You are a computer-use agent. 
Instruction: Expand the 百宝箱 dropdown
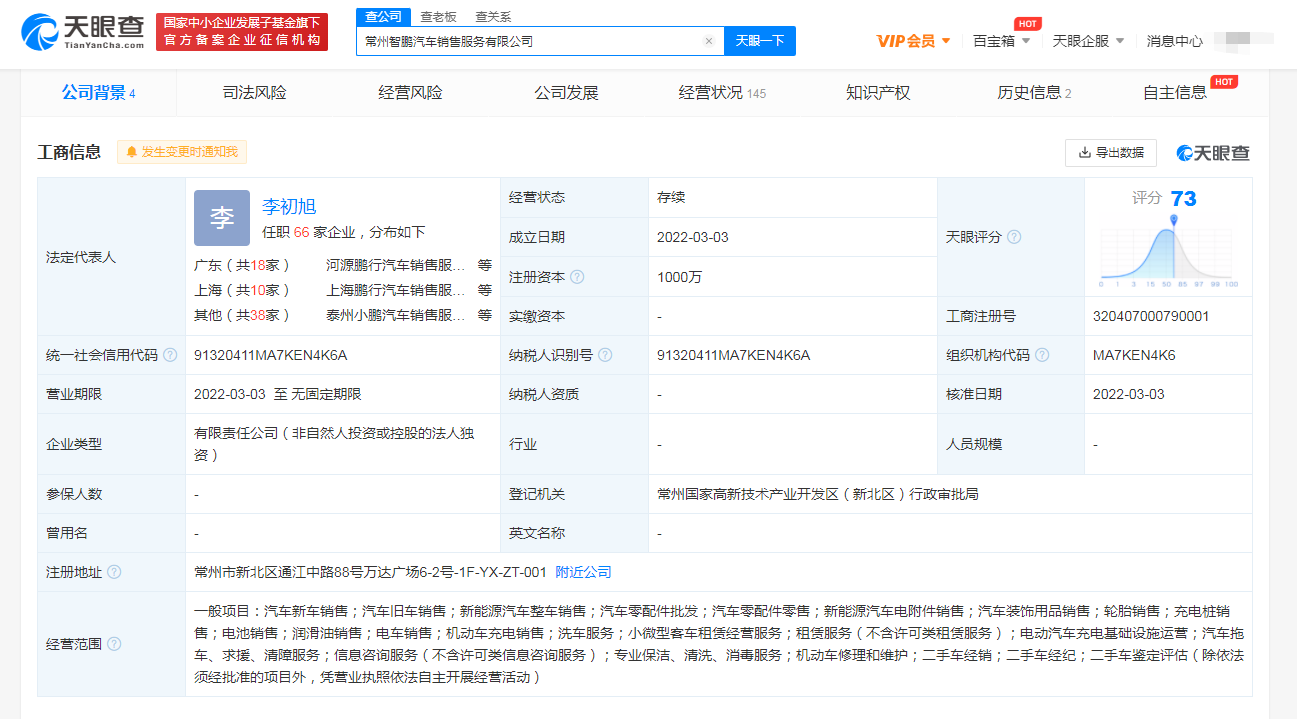[x=1002, y=41]
